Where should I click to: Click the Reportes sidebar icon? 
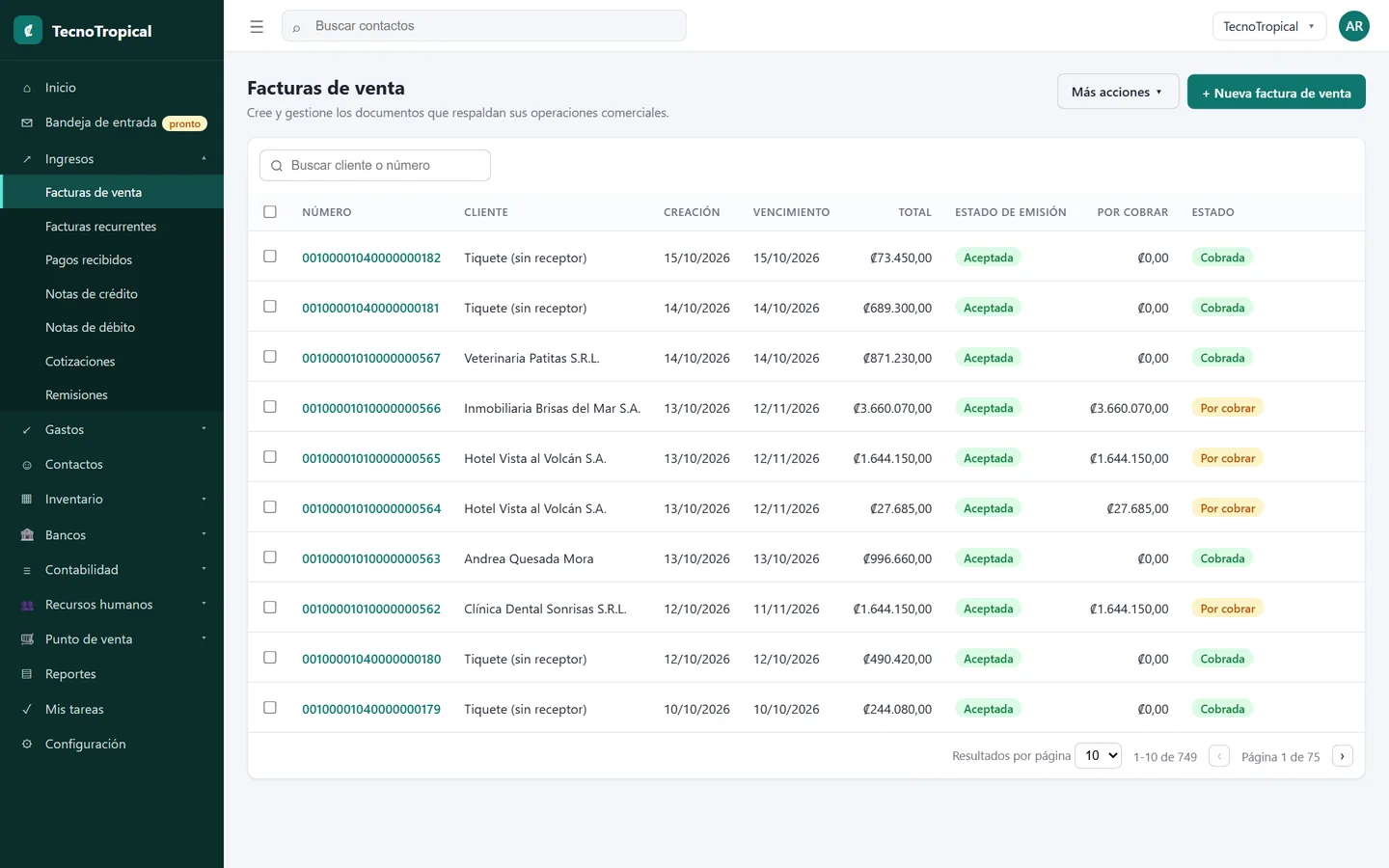pyautogui.click(x=27, y=674)
